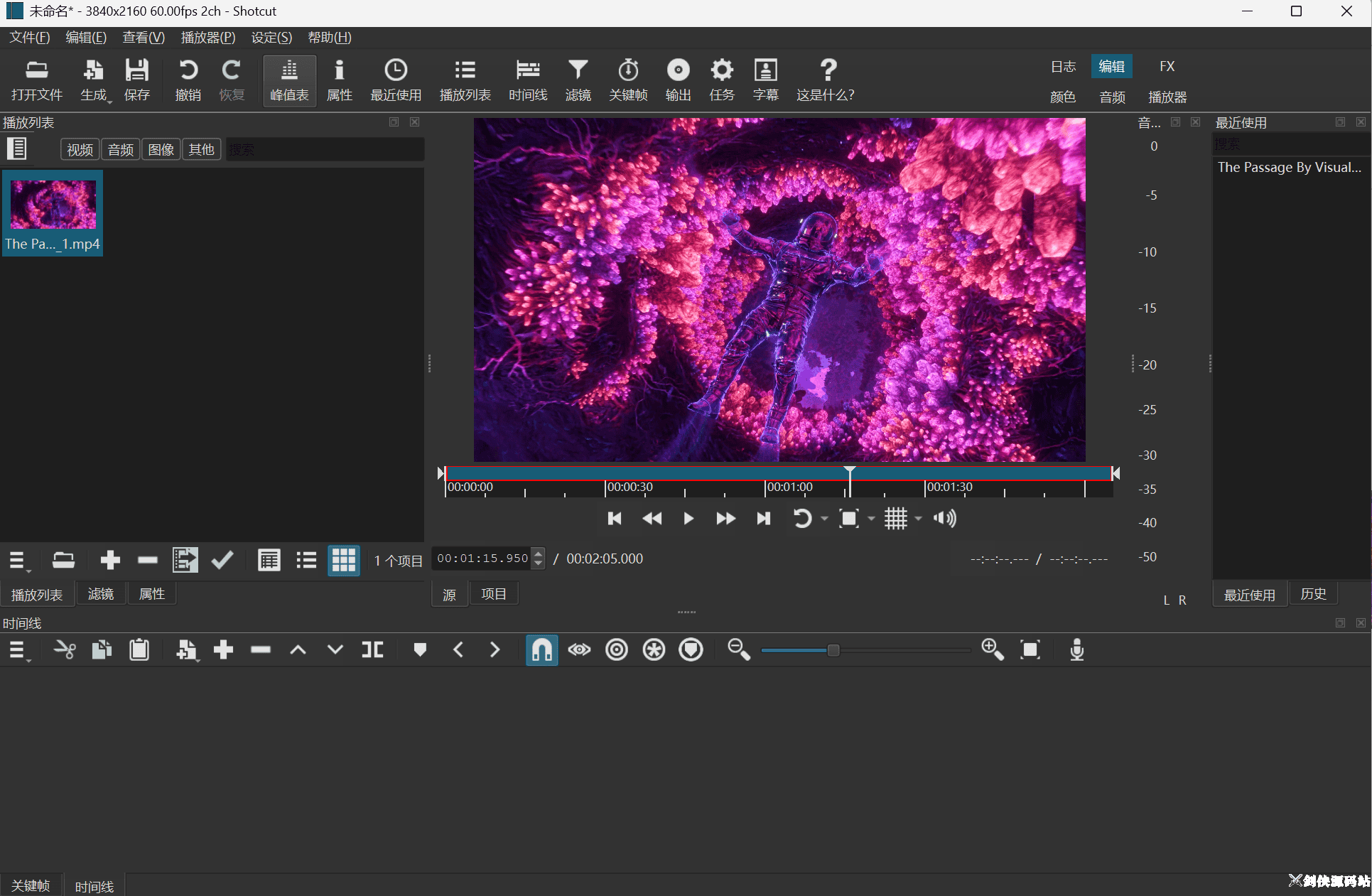The width and height of the screenshot is (1372, 896).
Task: Open the Filters (滤镜) toolbar icon
Action: [578, 80]
